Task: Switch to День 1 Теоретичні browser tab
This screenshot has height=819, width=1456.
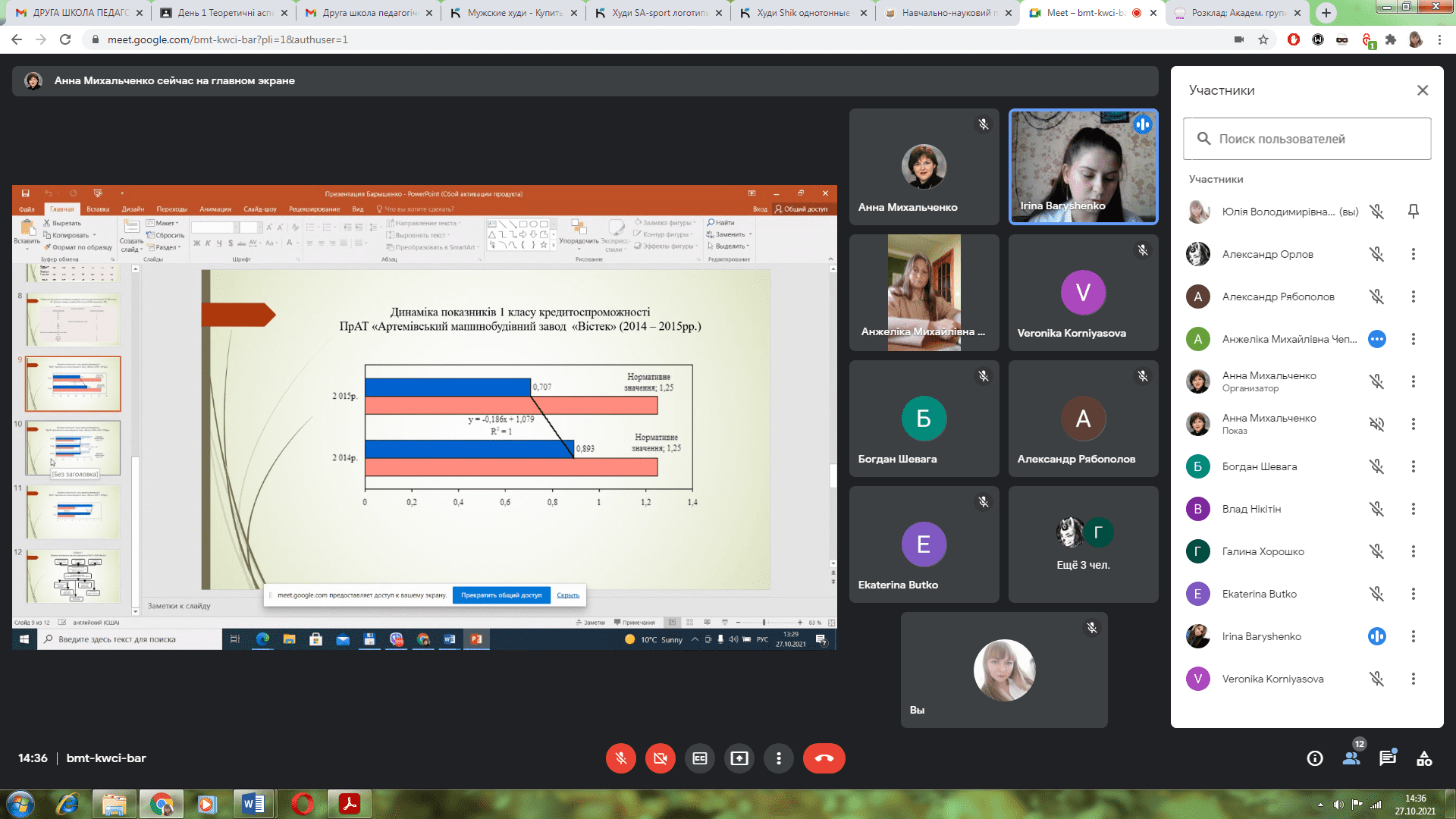Action: (x=224, y=13)
